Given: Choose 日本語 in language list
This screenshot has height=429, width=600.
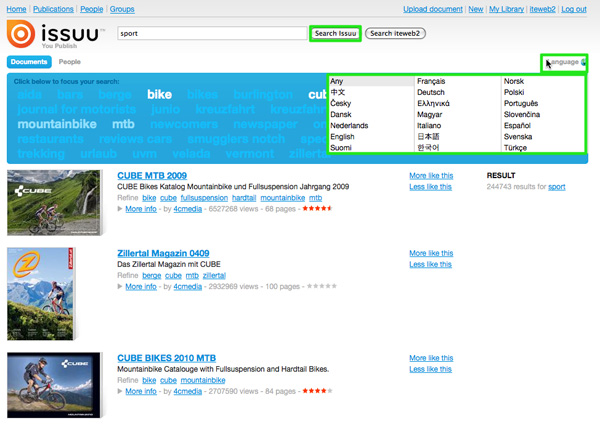Looking at the screenshot, I should tap(428, 137).
